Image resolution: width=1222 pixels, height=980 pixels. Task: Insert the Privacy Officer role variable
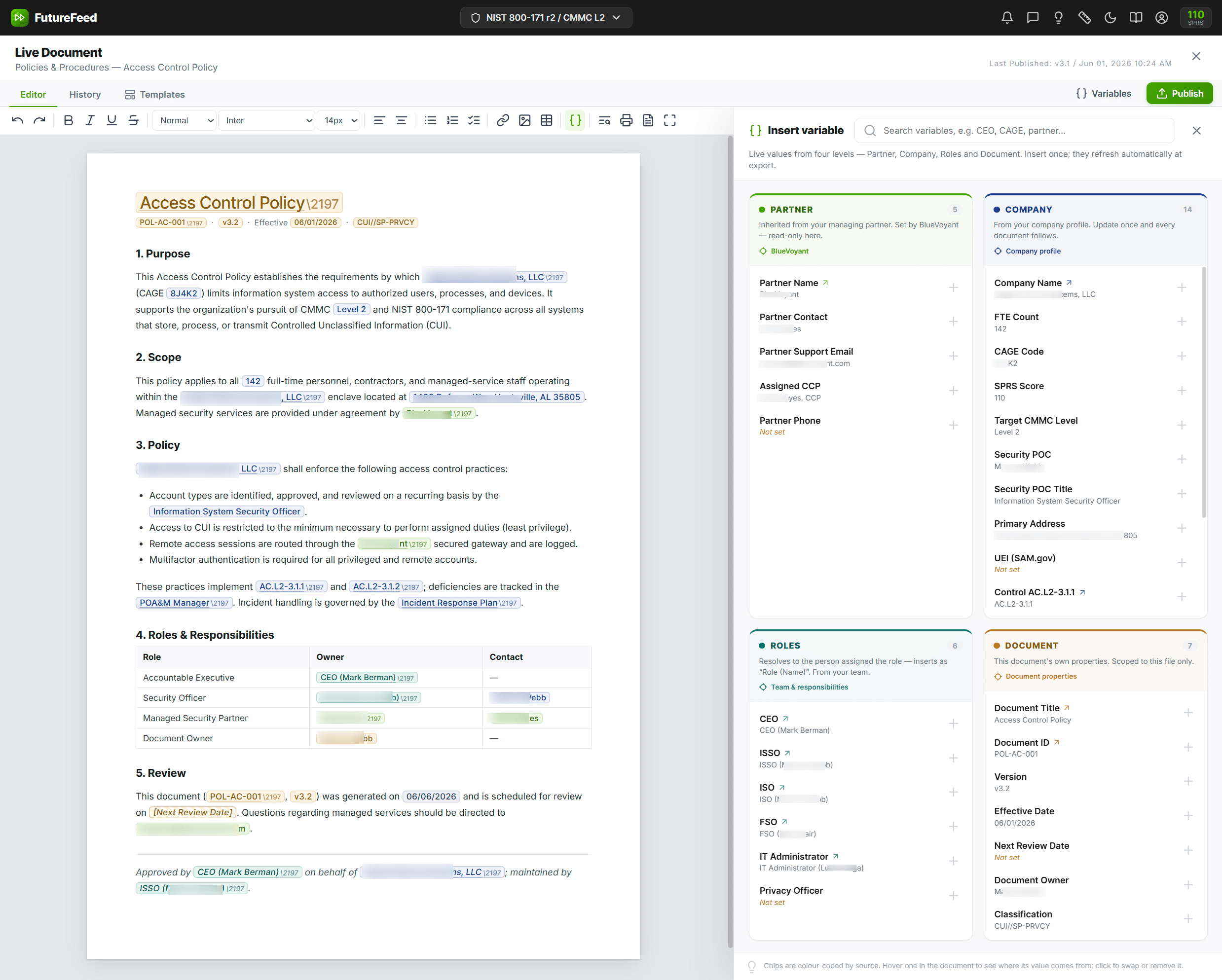[x=953, y=896]
